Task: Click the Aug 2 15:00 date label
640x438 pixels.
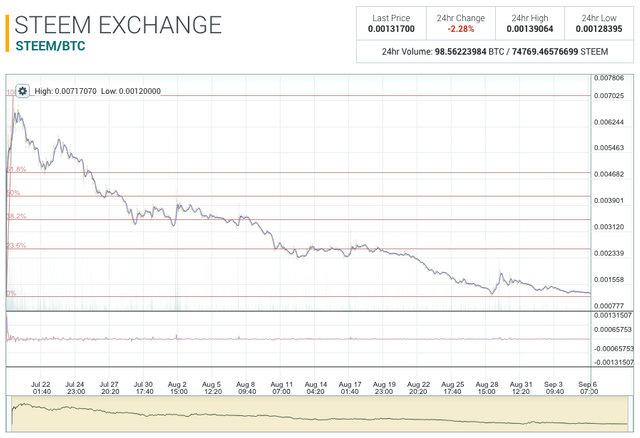Action: 178,388
